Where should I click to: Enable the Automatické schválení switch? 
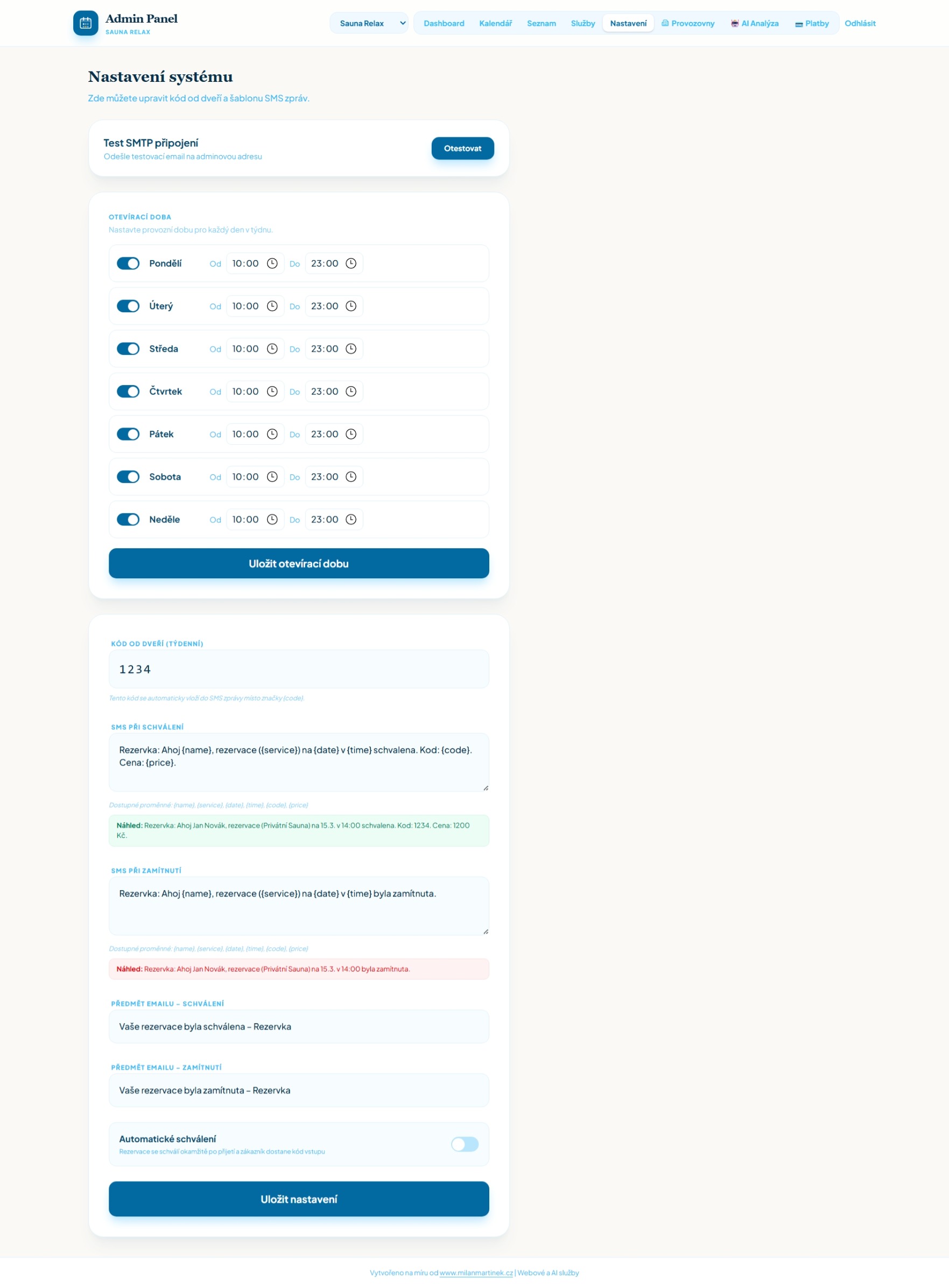[x=464, y=1144]
